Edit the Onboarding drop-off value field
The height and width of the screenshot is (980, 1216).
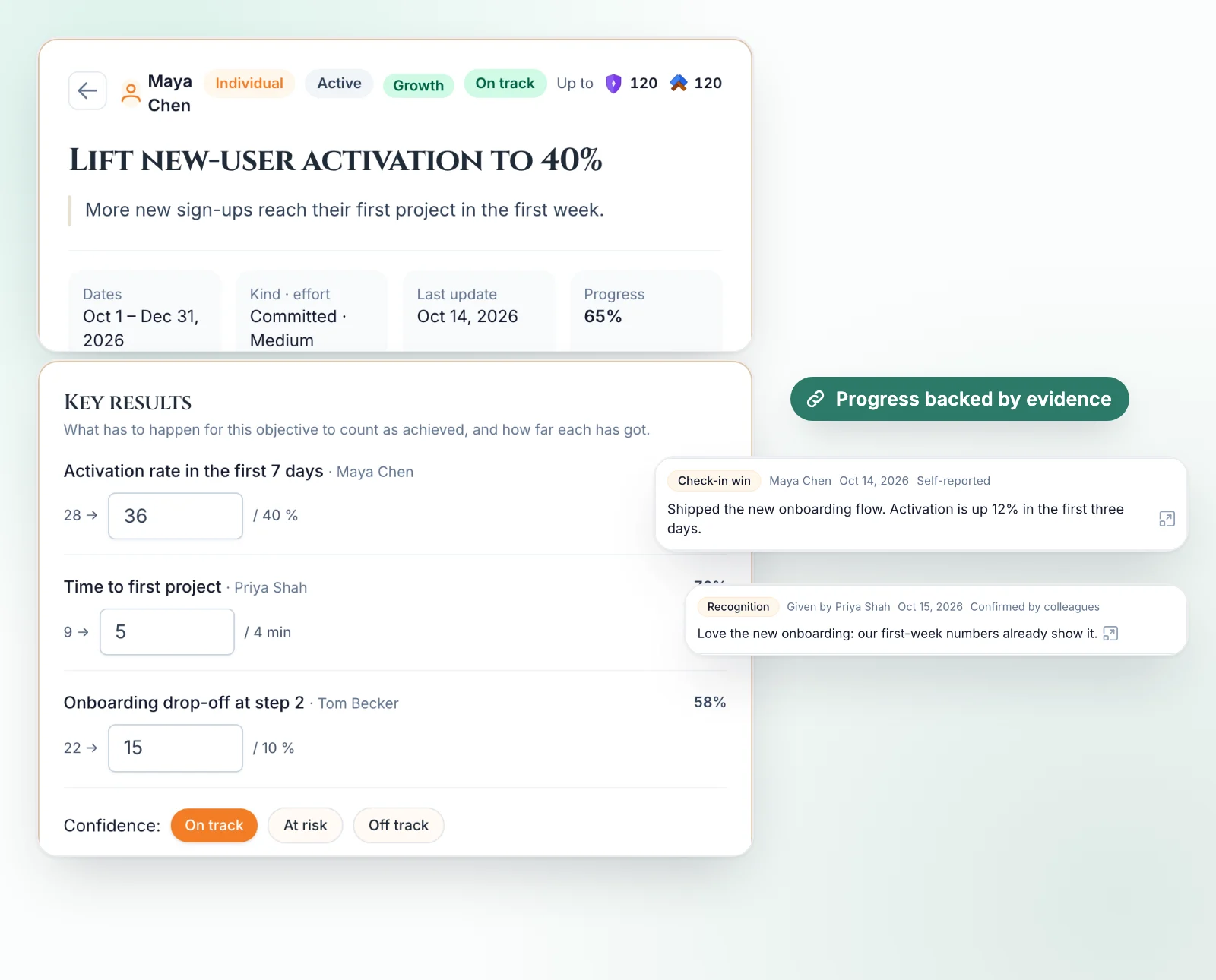click(176, 748)
